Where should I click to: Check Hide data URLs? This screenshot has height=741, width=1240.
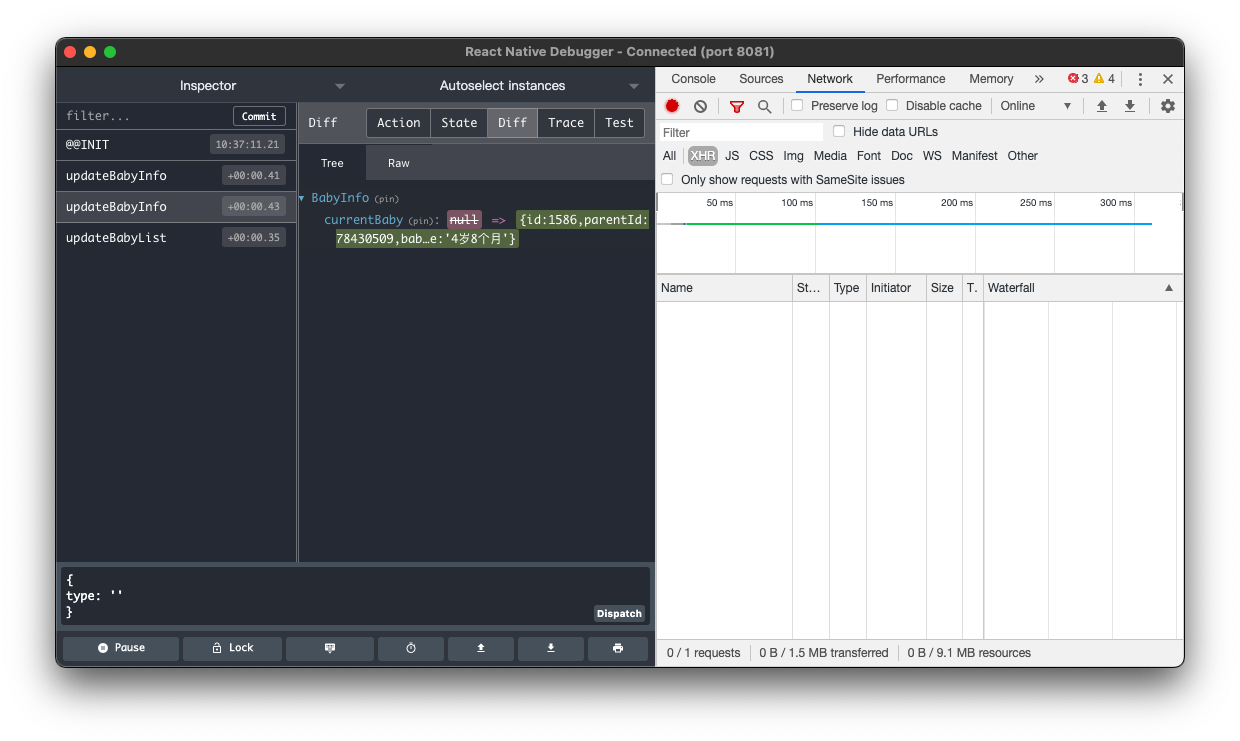(838, 131)
